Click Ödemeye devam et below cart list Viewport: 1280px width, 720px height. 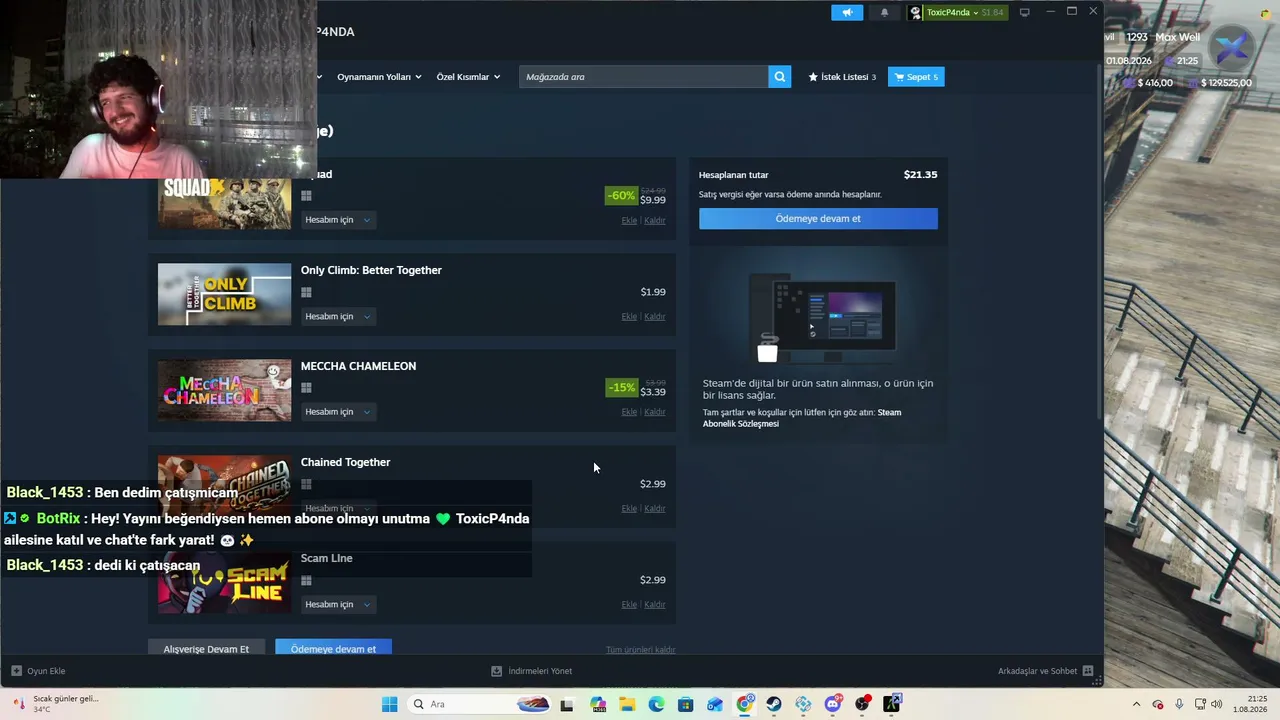[x=333, y=648]
